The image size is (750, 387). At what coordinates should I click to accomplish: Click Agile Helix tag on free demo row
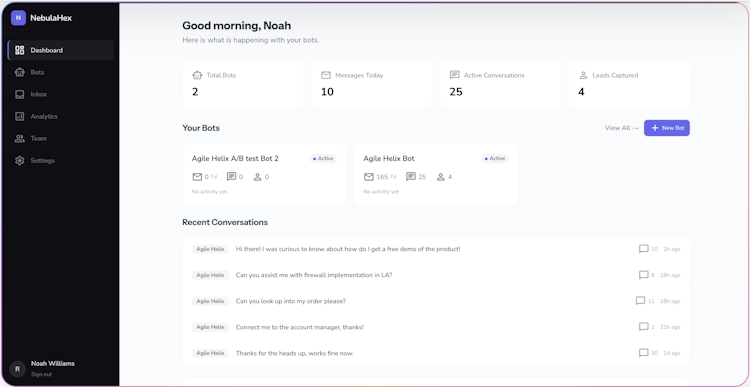pos(210,249)
